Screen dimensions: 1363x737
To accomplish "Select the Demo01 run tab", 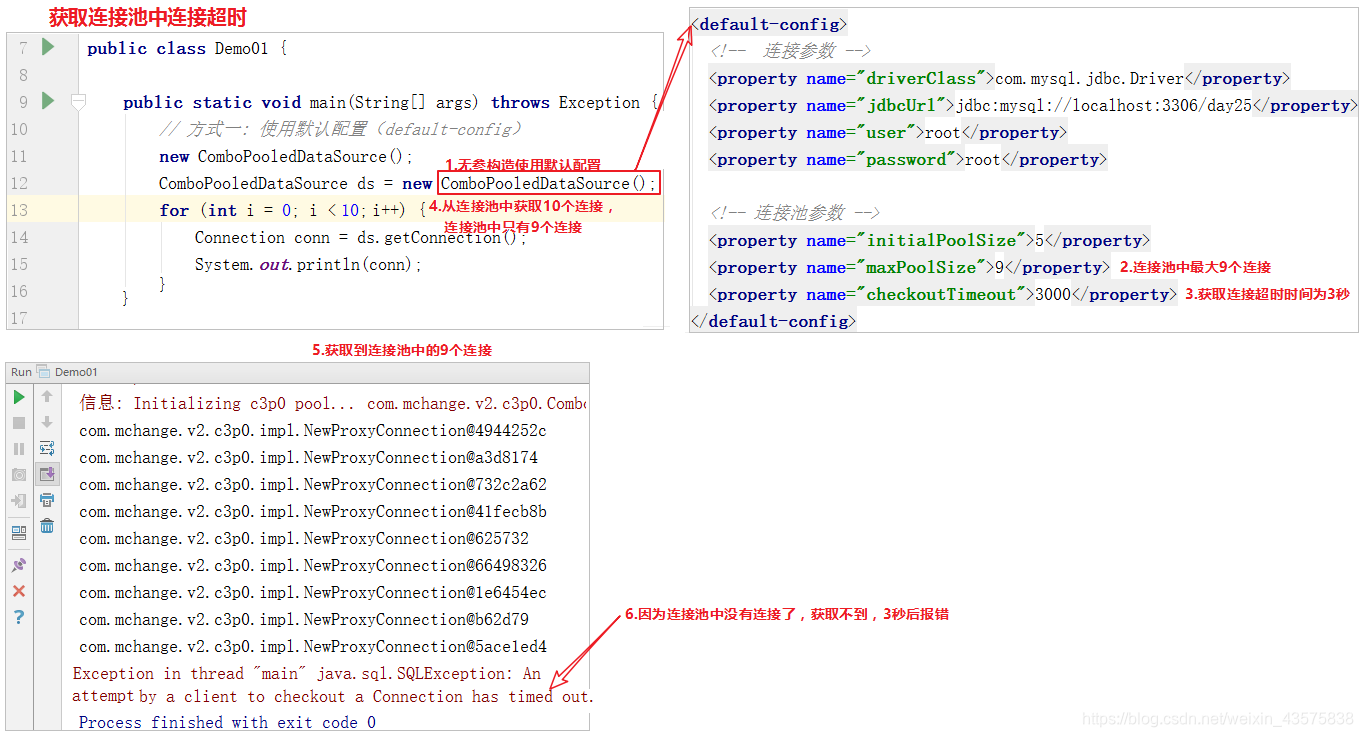I will [x=68, y=372].
